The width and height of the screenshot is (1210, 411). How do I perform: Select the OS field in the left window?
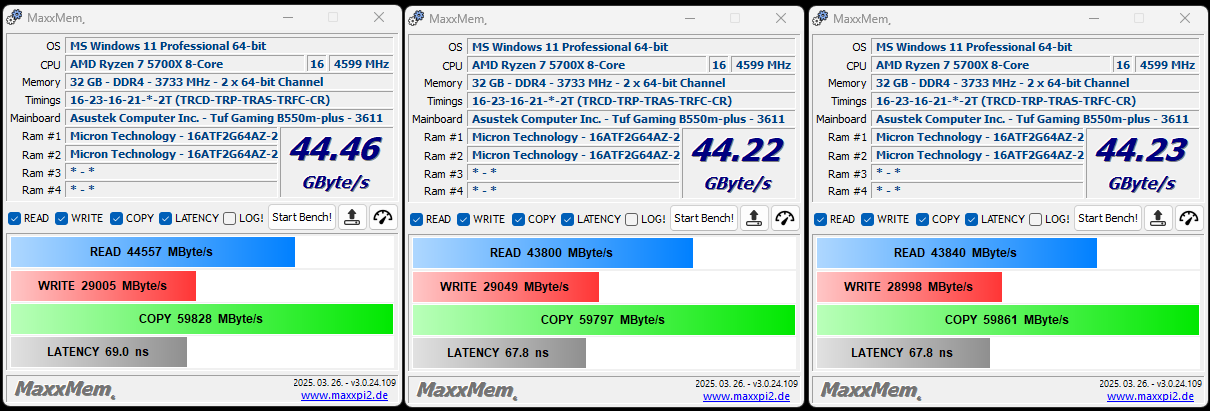(230, 46)
